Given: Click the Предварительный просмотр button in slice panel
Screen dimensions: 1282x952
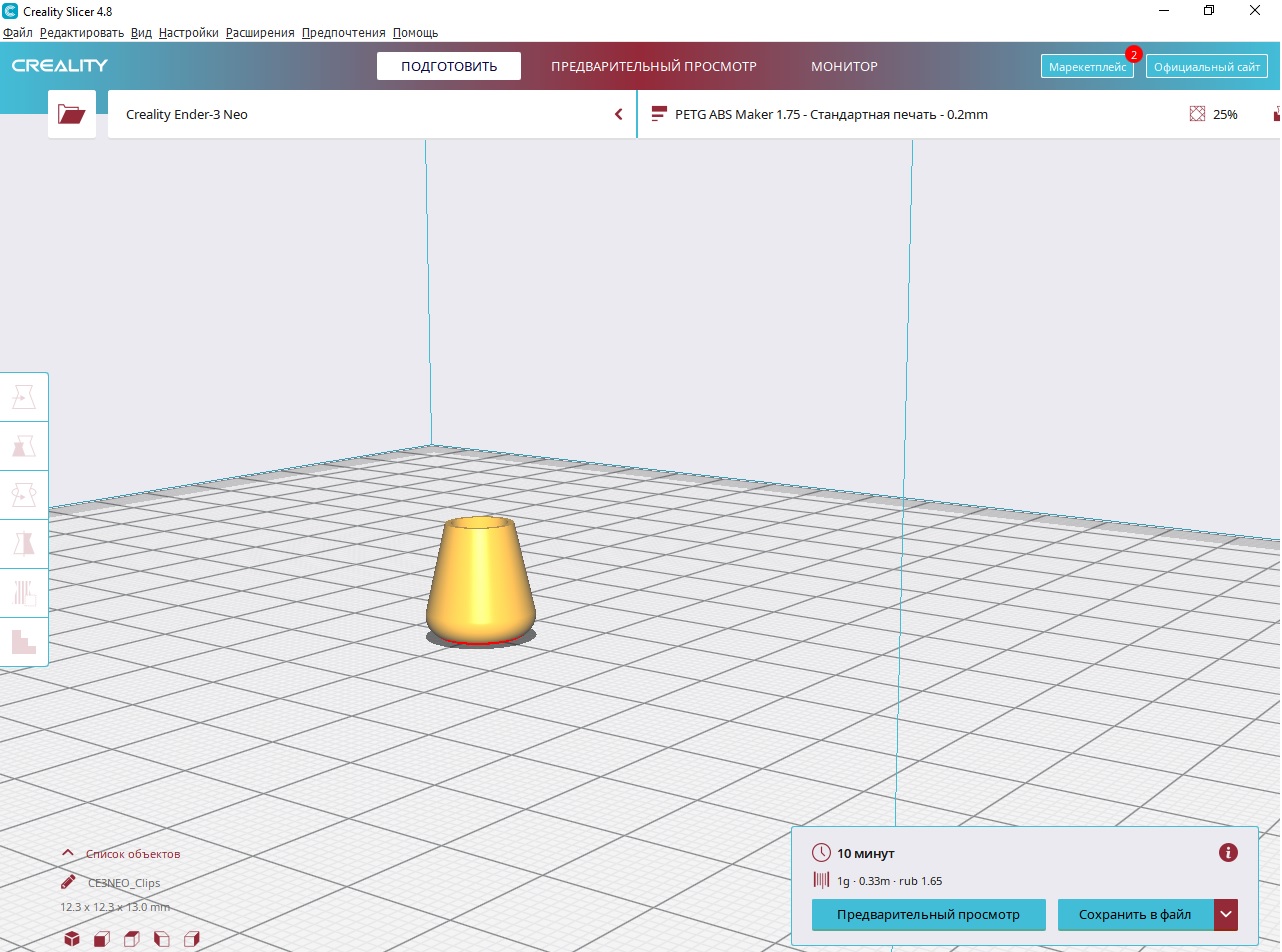Looking at the screenshot, I should 928,914.
